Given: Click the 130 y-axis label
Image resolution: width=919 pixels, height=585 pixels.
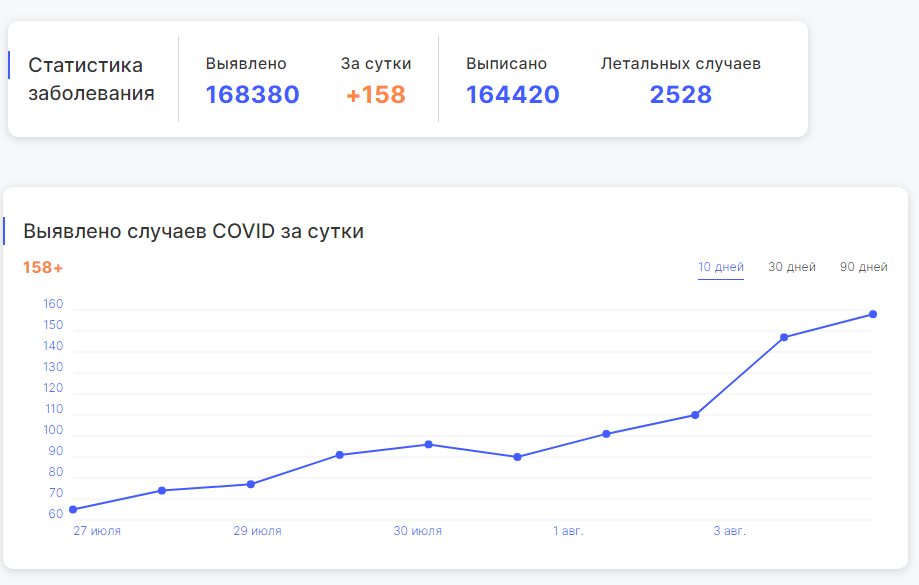Looking at the screenshot, I should coord(53,367).
